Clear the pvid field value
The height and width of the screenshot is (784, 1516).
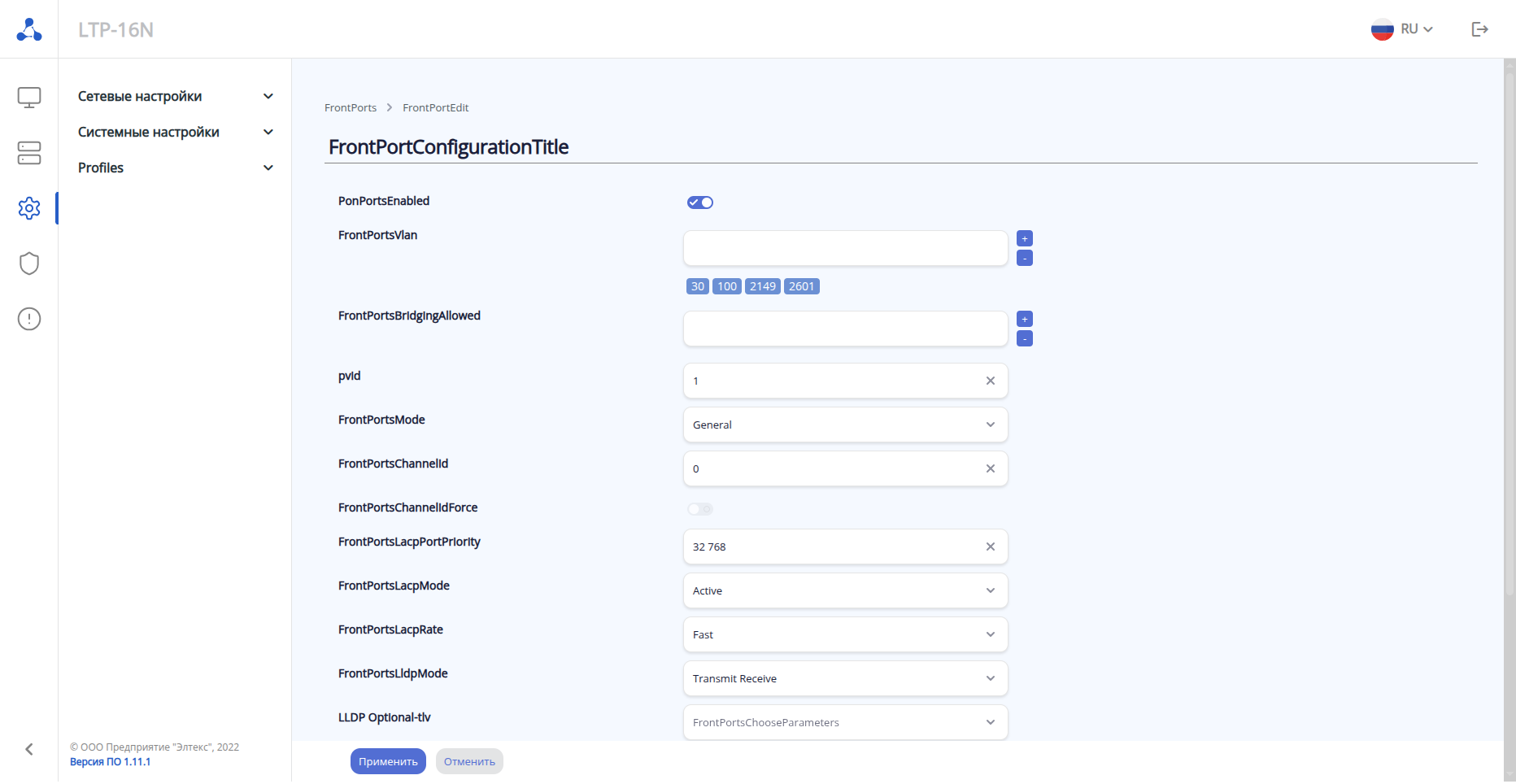pyautogui.click(x=990, y=381)
